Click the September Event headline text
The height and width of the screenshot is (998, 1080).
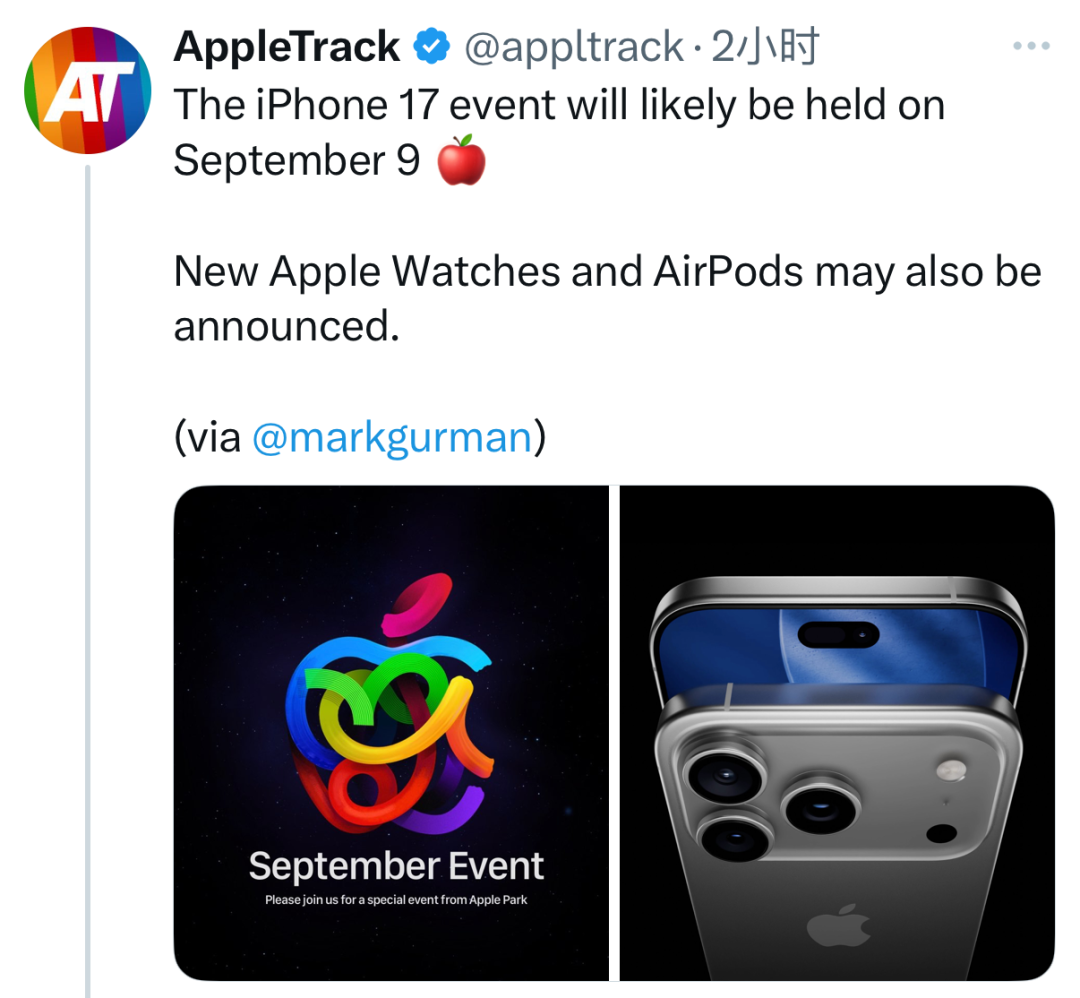[x=396, y=866]
